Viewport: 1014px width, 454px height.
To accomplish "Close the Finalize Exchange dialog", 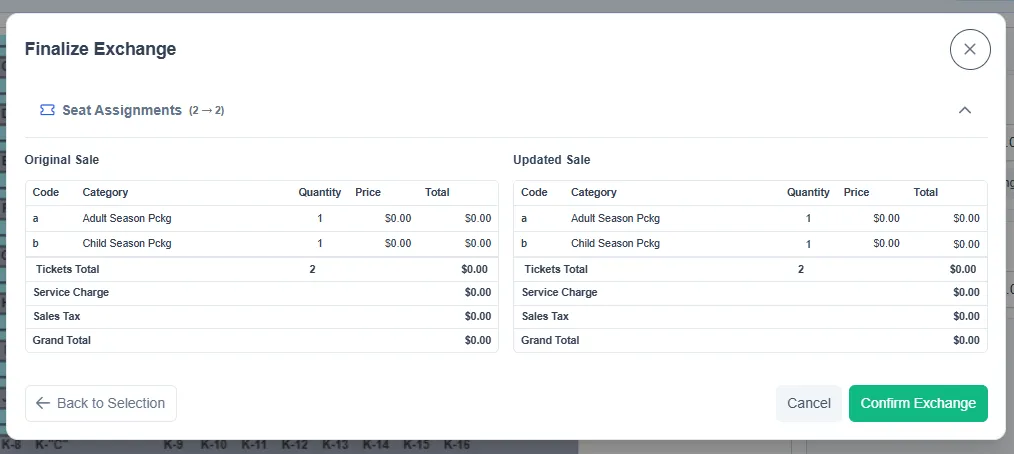I will [x=969, y=49].
